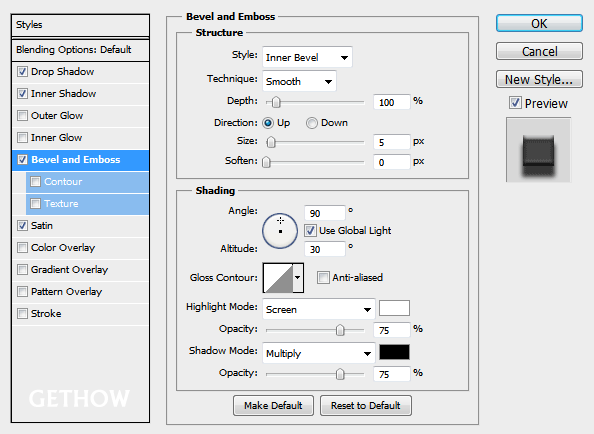This screenshot has height=434, width=594.
Task: Click the Make Default button
Action: click(273, 406)
